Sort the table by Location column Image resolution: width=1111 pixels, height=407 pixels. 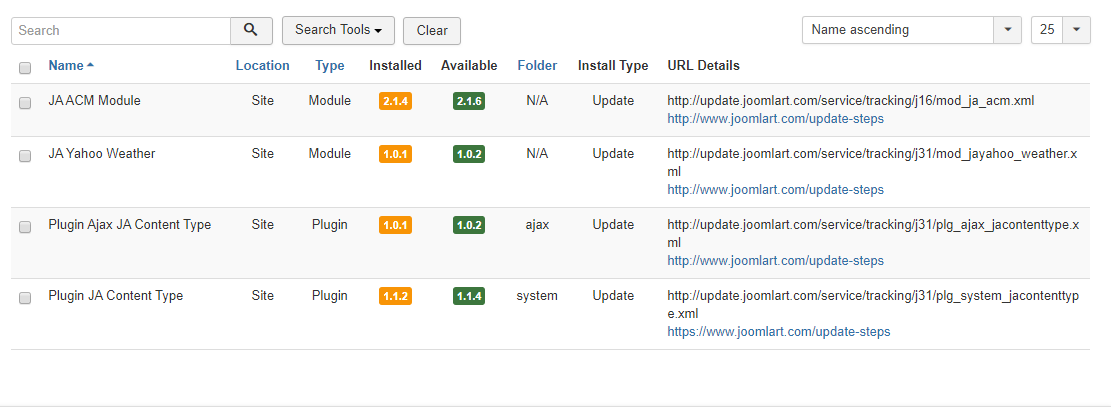tap(262, 65)
